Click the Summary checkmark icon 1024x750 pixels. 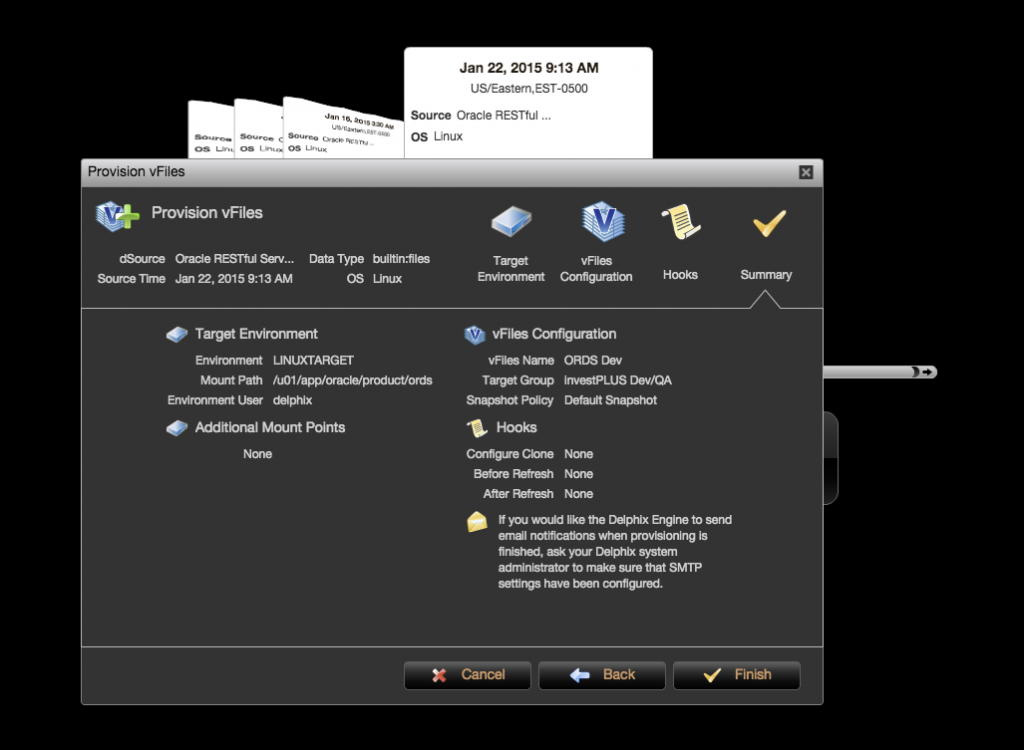coord(766,224)
